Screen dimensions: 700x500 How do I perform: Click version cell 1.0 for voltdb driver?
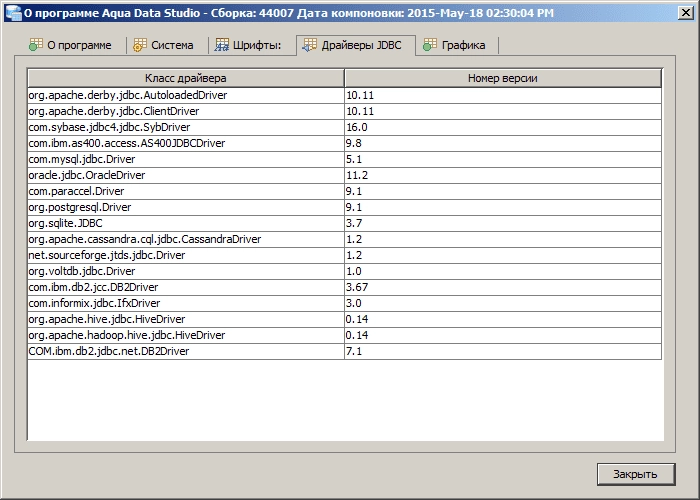[503, 271]
